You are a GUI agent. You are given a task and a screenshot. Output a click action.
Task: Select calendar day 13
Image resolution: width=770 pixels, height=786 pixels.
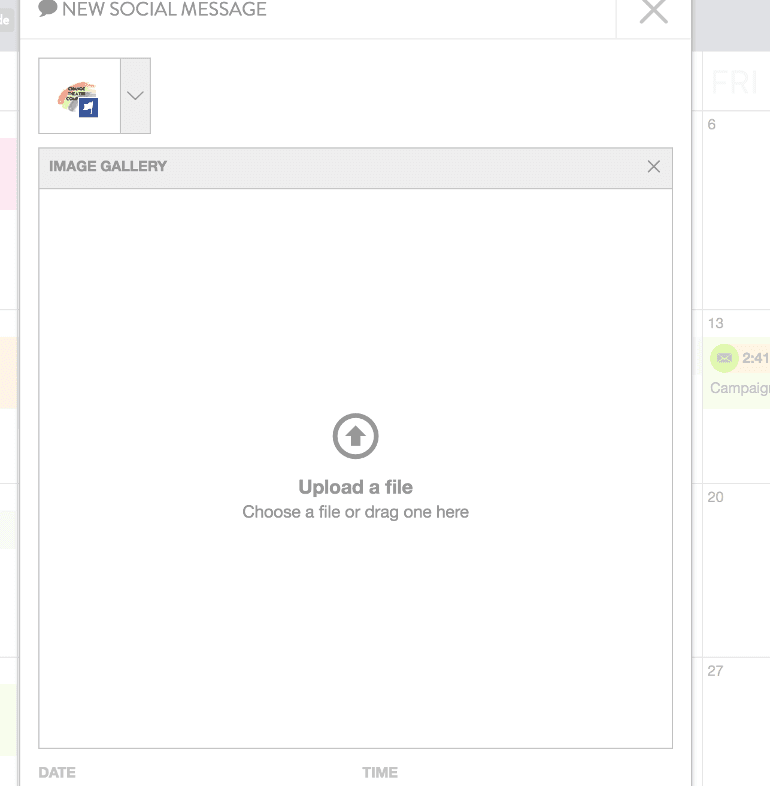click(x=715, y=324)
